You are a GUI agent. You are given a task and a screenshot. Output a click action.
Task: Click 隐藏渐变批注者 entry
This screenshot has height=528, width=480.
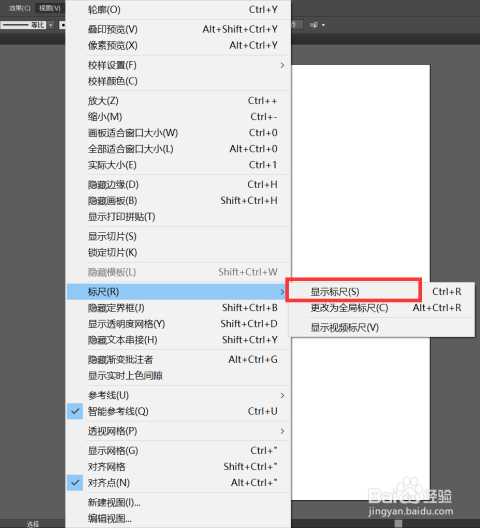pyautogui.click(x=178, y=360)
